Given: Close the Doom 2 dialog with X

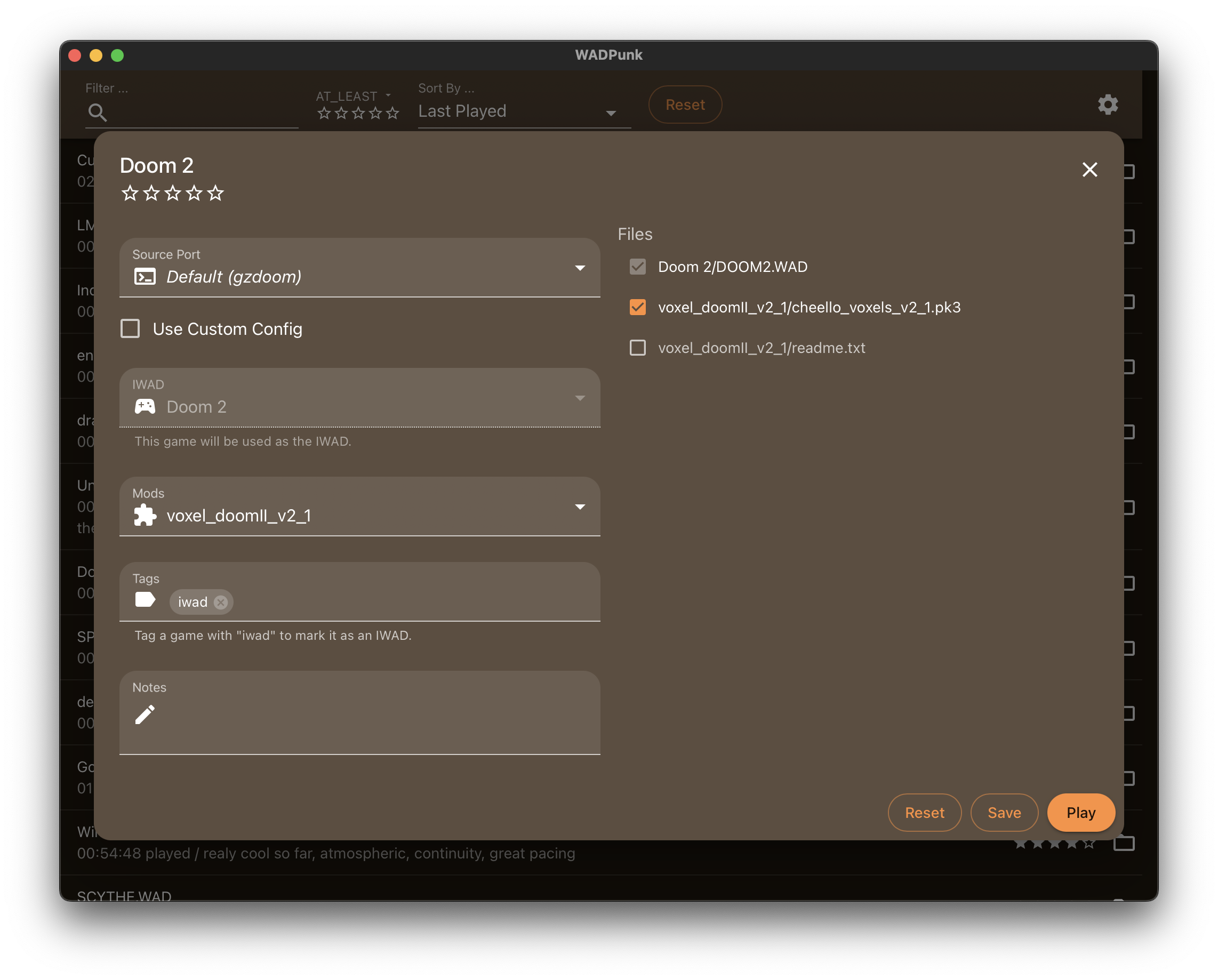Looking at the screenshot, I should [1089, 170].
